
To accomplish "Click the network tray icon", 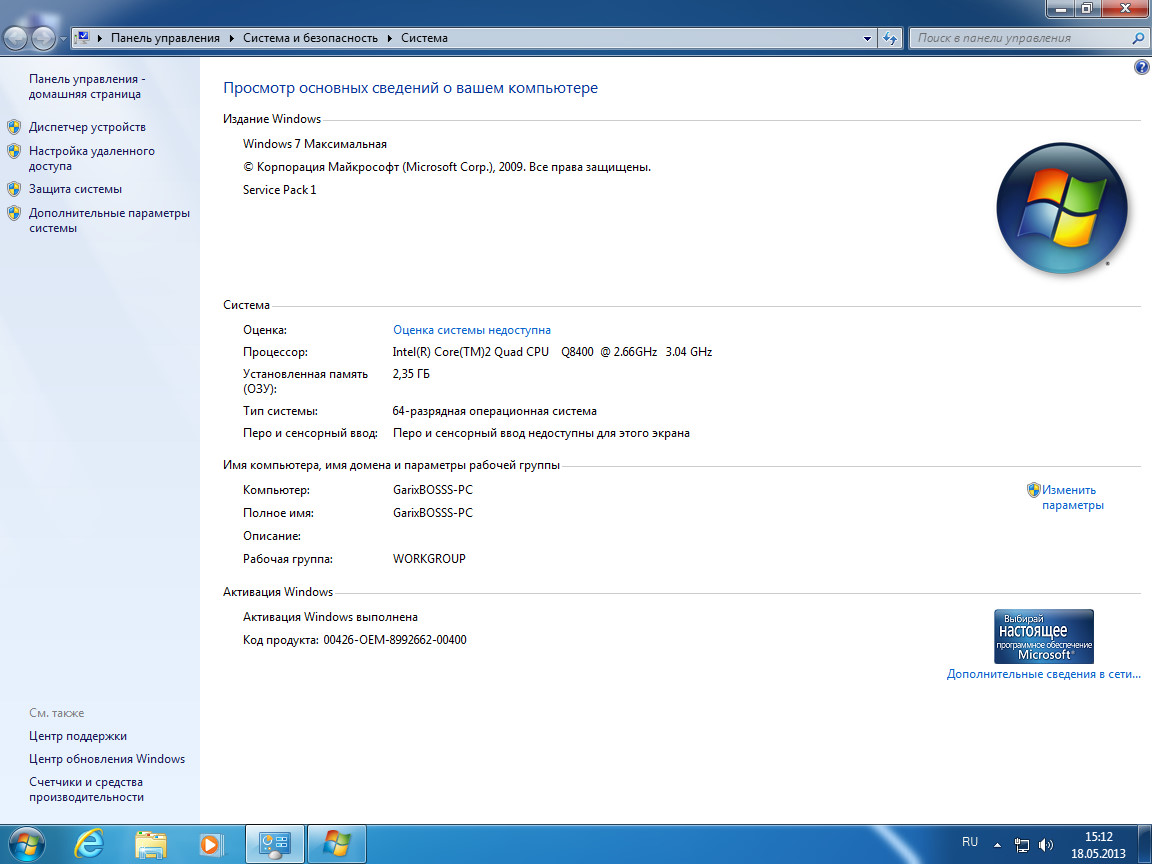I will pyautogui.click(x=1021, y=845).
